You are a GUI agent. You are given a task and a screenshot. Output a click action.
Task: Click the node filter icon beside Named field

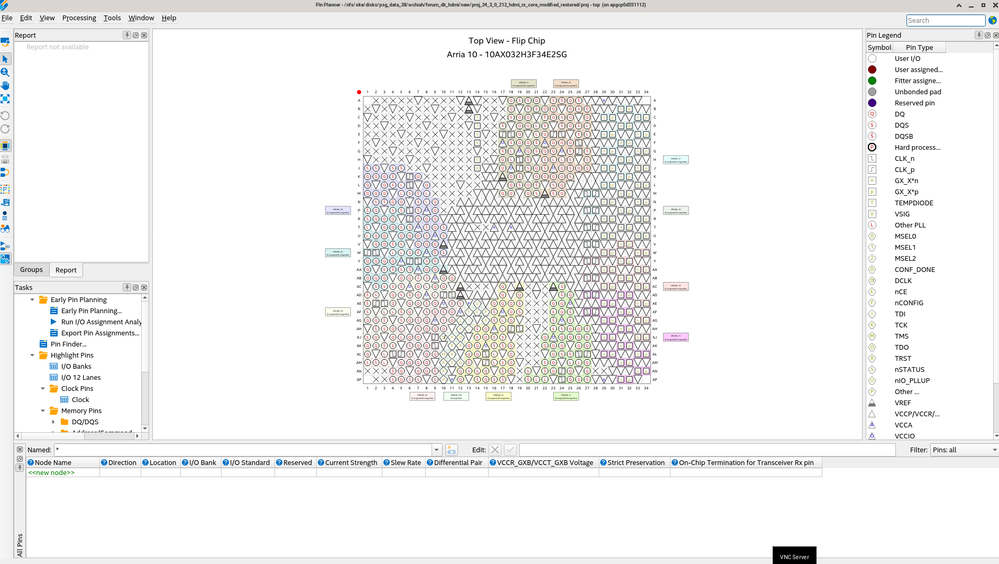point(451,450)
